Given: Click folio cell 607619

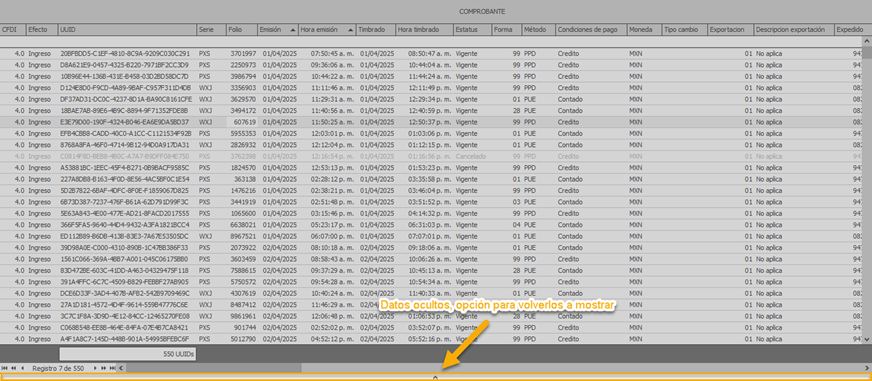Looking at the screenshot, I should [241, 122].
